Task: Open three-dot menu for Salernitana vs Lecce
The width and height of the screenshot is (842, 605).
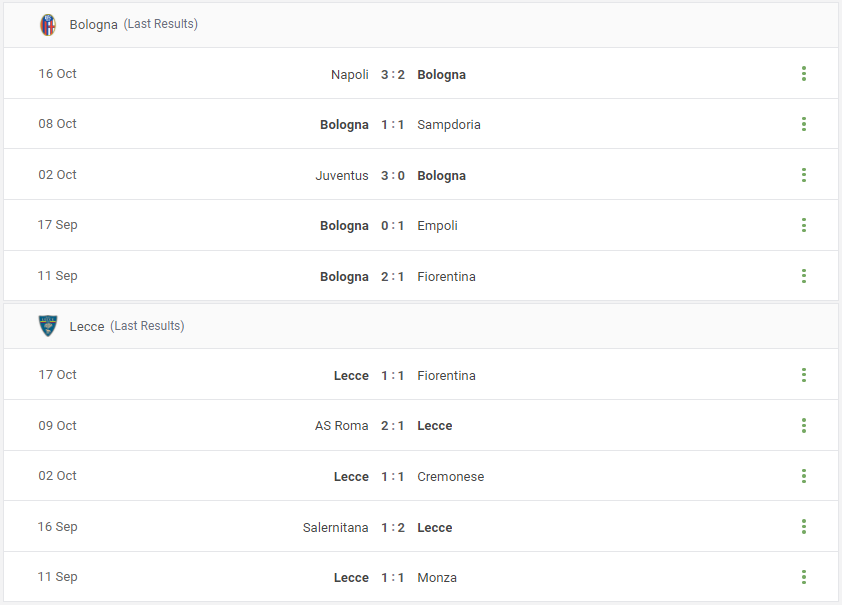Action: click(x=803, y=527)
